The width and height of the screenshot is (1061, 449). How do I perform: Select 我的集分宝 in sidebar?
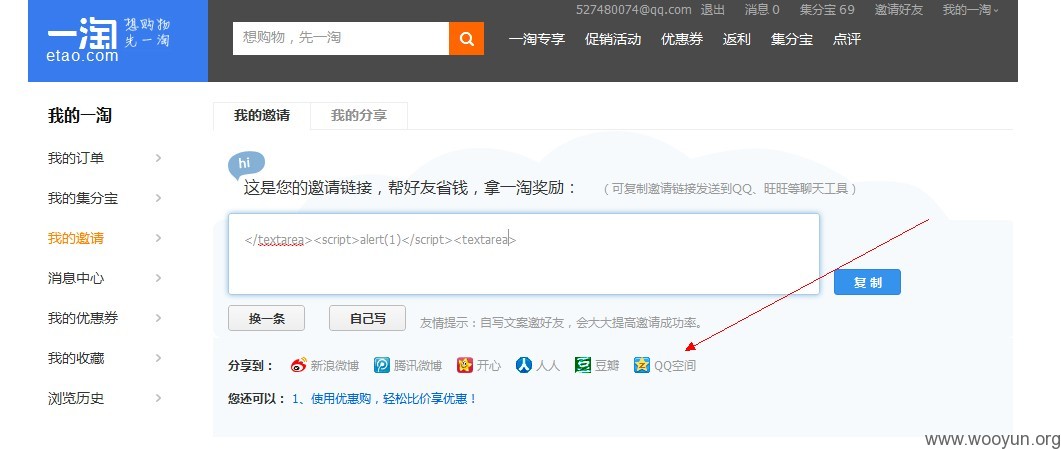pyautogui.click(x=83, y=198)
